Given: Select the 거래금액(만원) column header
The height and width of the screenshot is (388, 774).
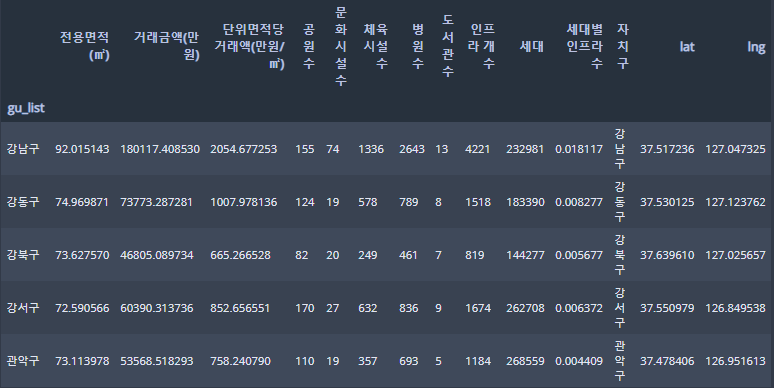Looking at the screenshot, I should 166,46.
